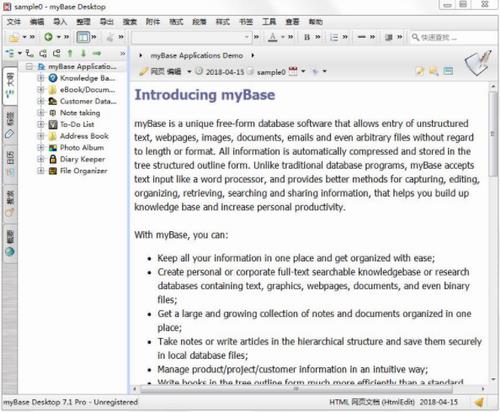Open the font color dropdown arrow
500x412 pixels.
[282, 37]
